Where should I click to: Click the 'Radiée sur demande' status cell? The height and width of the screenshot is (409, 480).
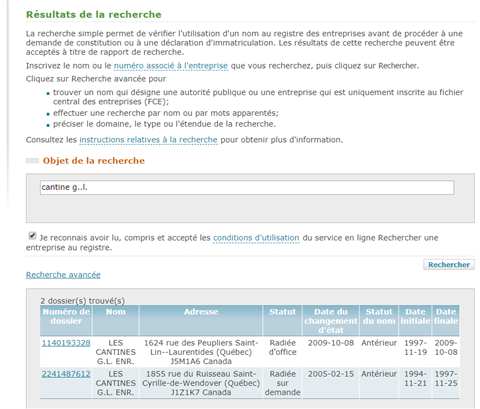[x=282, y=383]
